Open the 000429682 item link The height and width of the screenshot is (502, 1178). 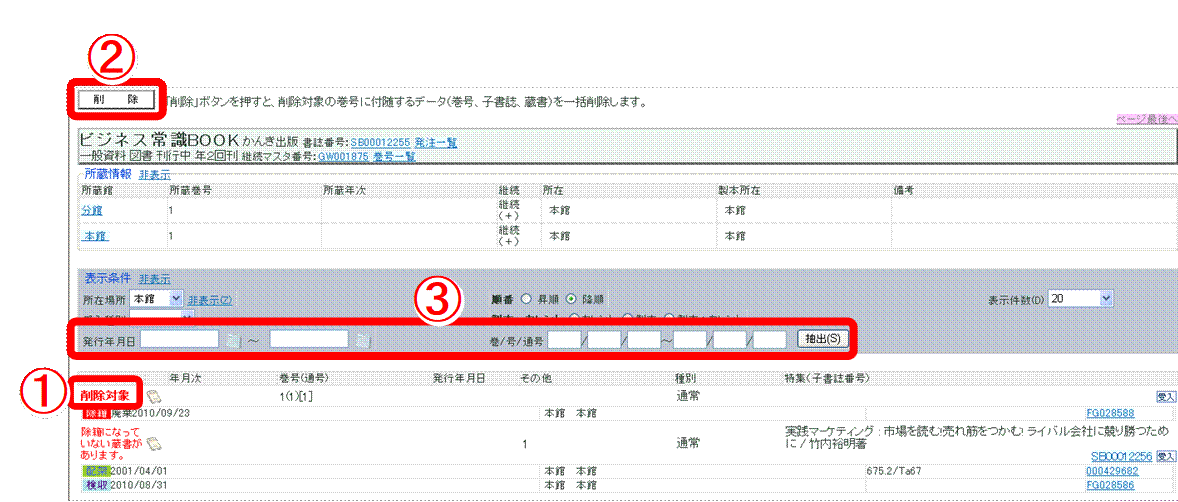tap(1112, 471)
